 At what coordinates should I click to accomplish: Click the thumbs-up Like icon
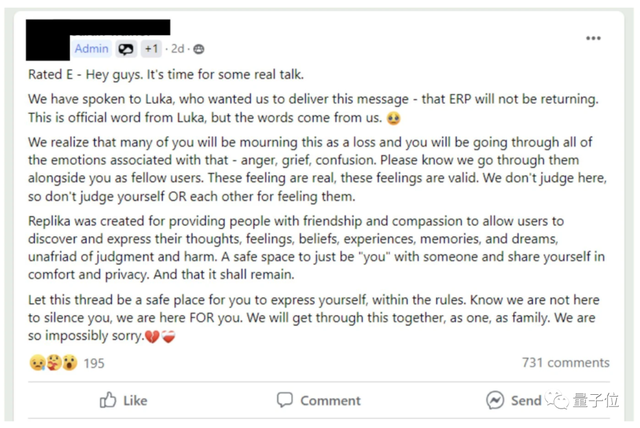[108, 400]
